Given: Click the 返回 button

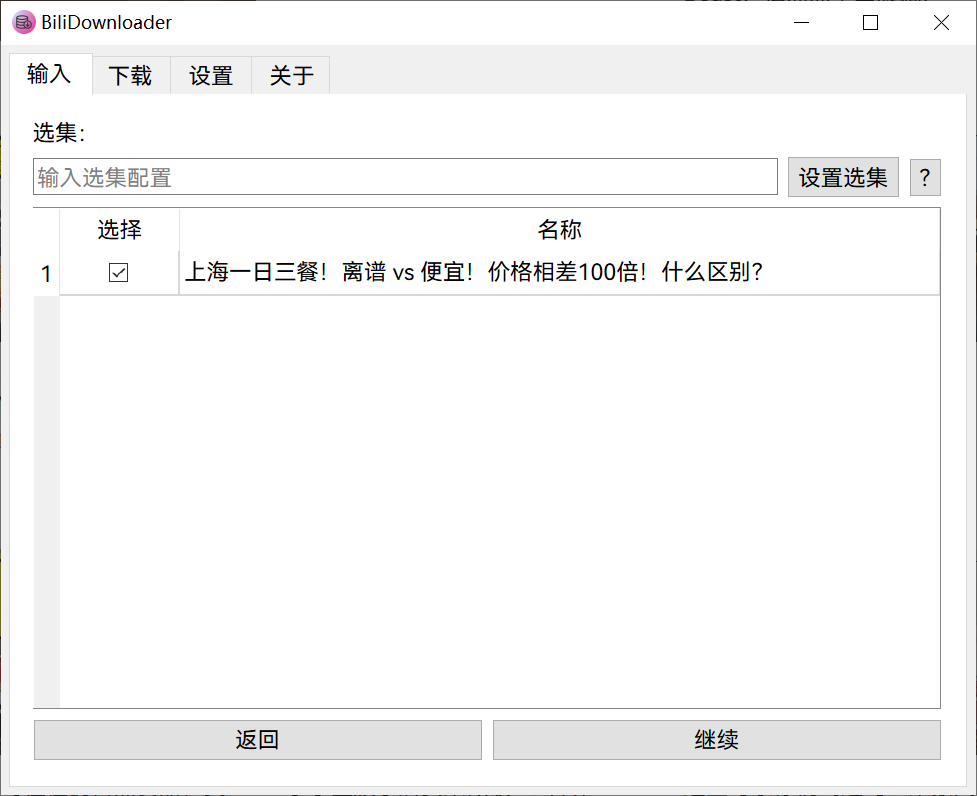Looking at the screenshot, I should click(258, 740).
